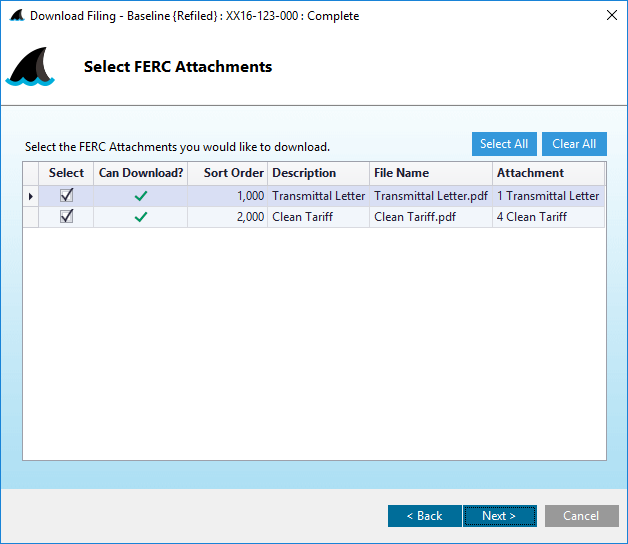Click the title bar app icon
The image size is (628, 544).
(16, 16)
